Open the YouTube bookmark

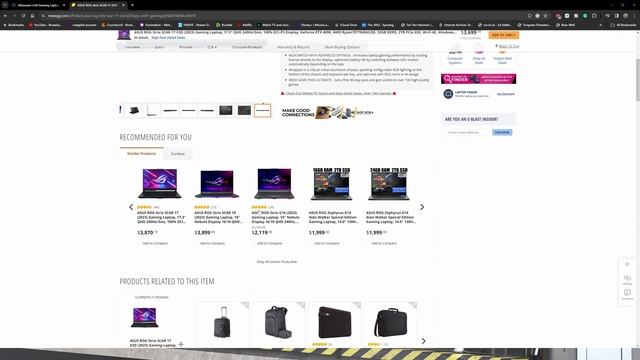[46, 25]
